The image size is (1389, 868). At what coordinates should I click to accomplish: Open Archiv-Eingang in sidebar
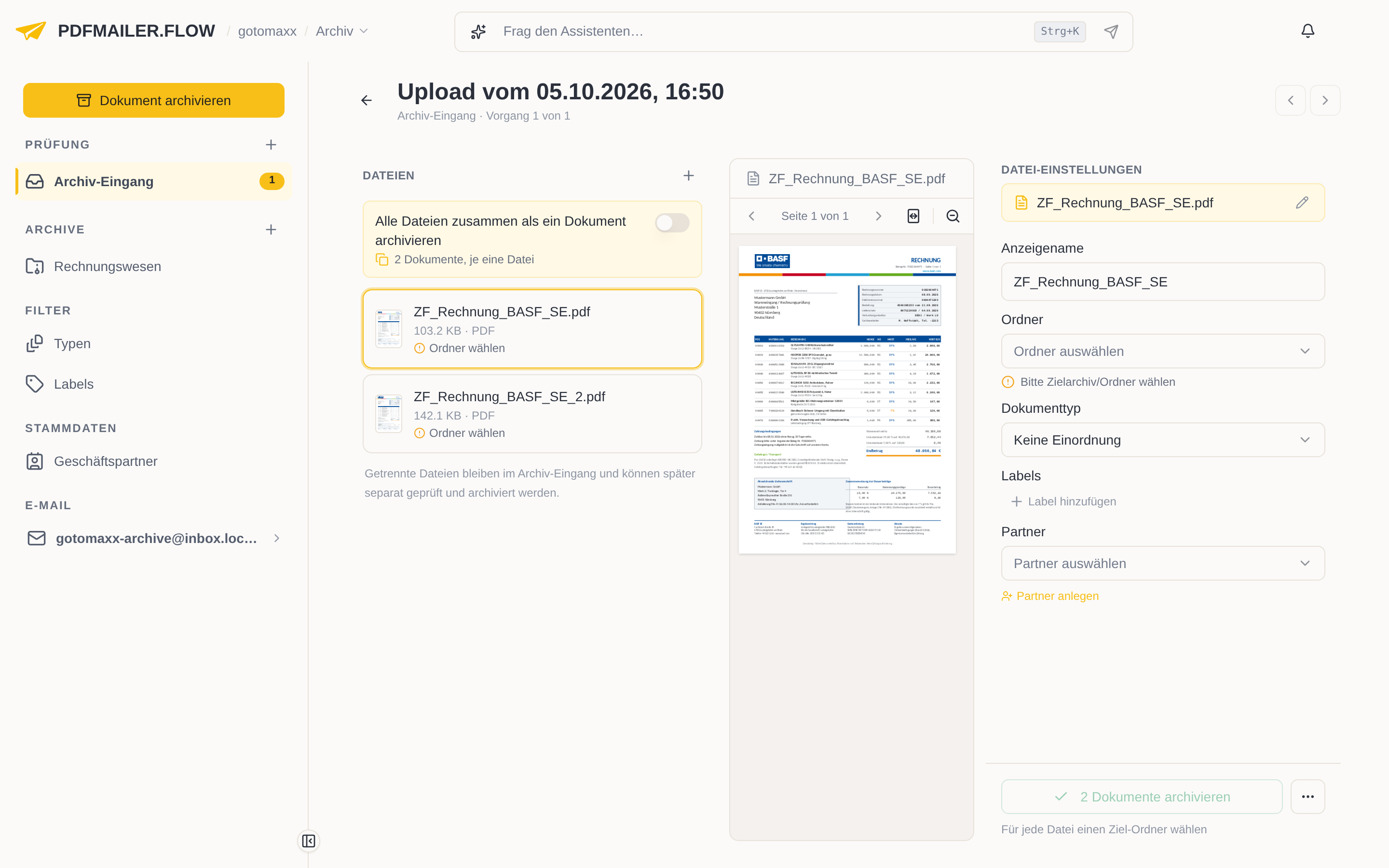click(x=153, y=181)
